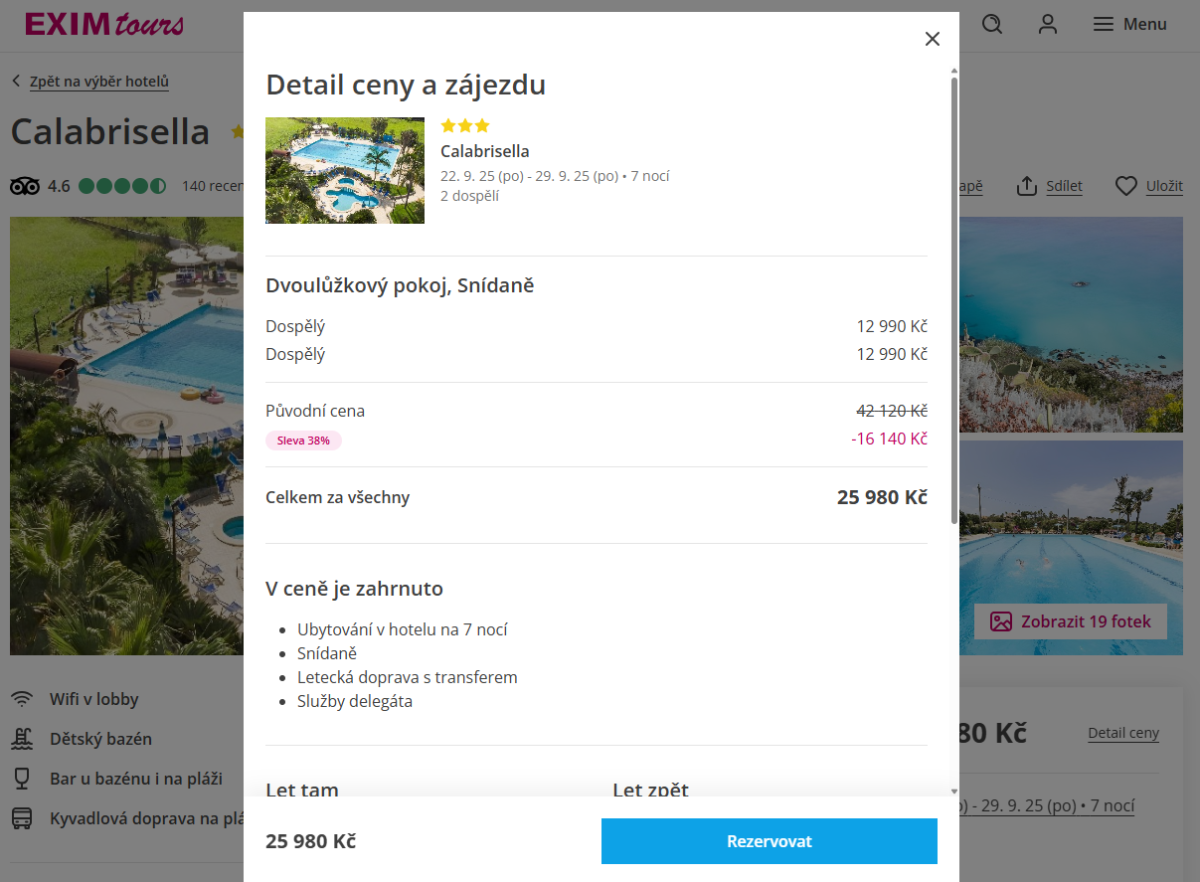1200x882 pixels.
Task: Click the search magnifier icon
Action: (992, 24)
